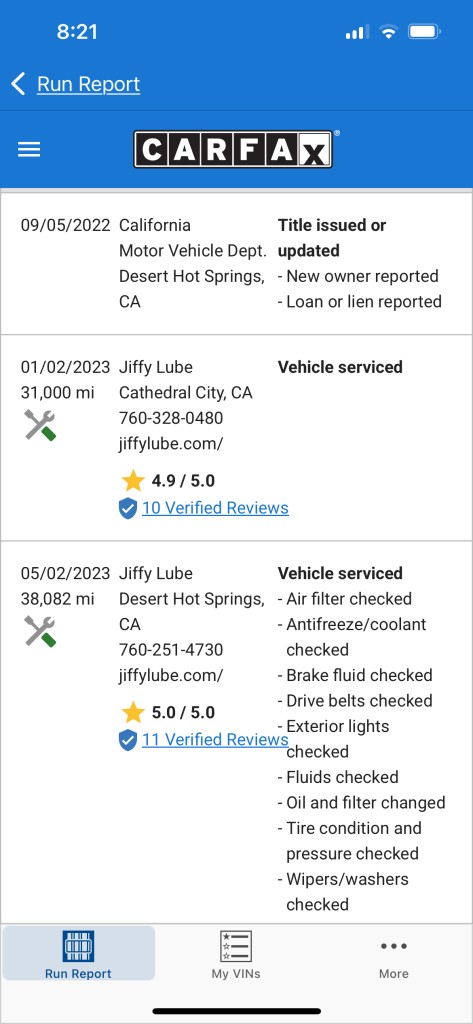This screenshot has width=473, height=1024.
Task: Click the gold star beside 5.0 / 5.0
Action: pos(133,712)
